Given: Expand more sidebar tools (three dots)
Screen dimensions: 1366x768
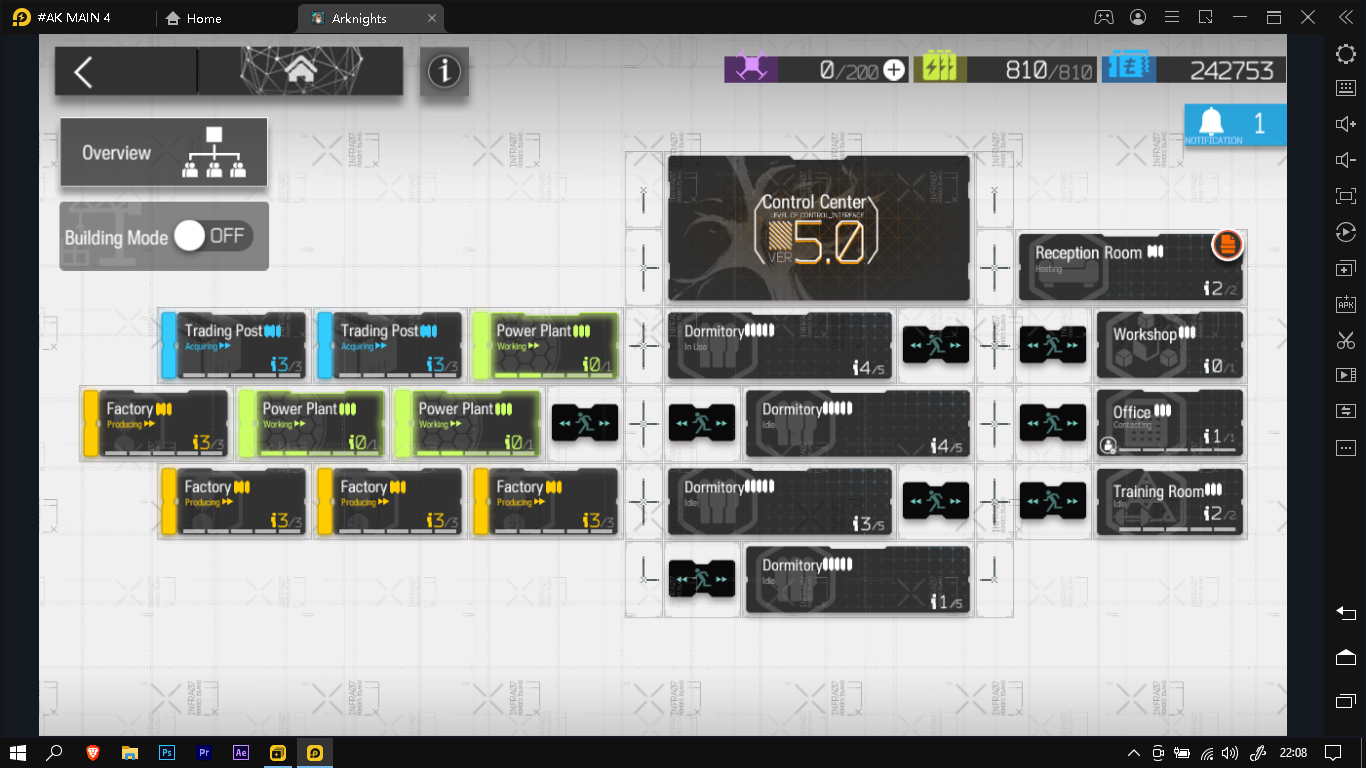Looking at the screenshot, I should [1346, 447].
